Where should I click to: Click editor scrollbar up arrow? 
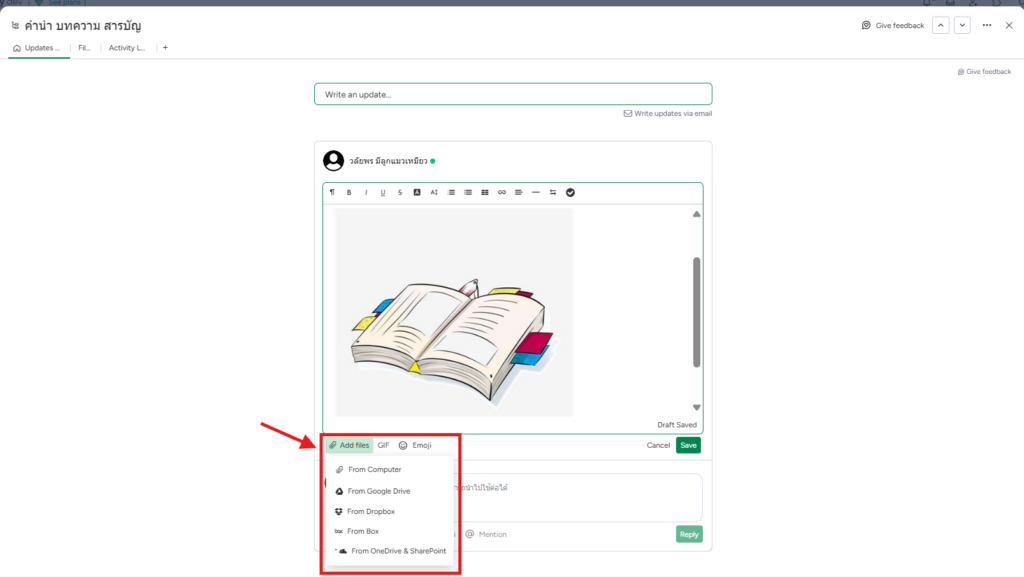[697, 214]
